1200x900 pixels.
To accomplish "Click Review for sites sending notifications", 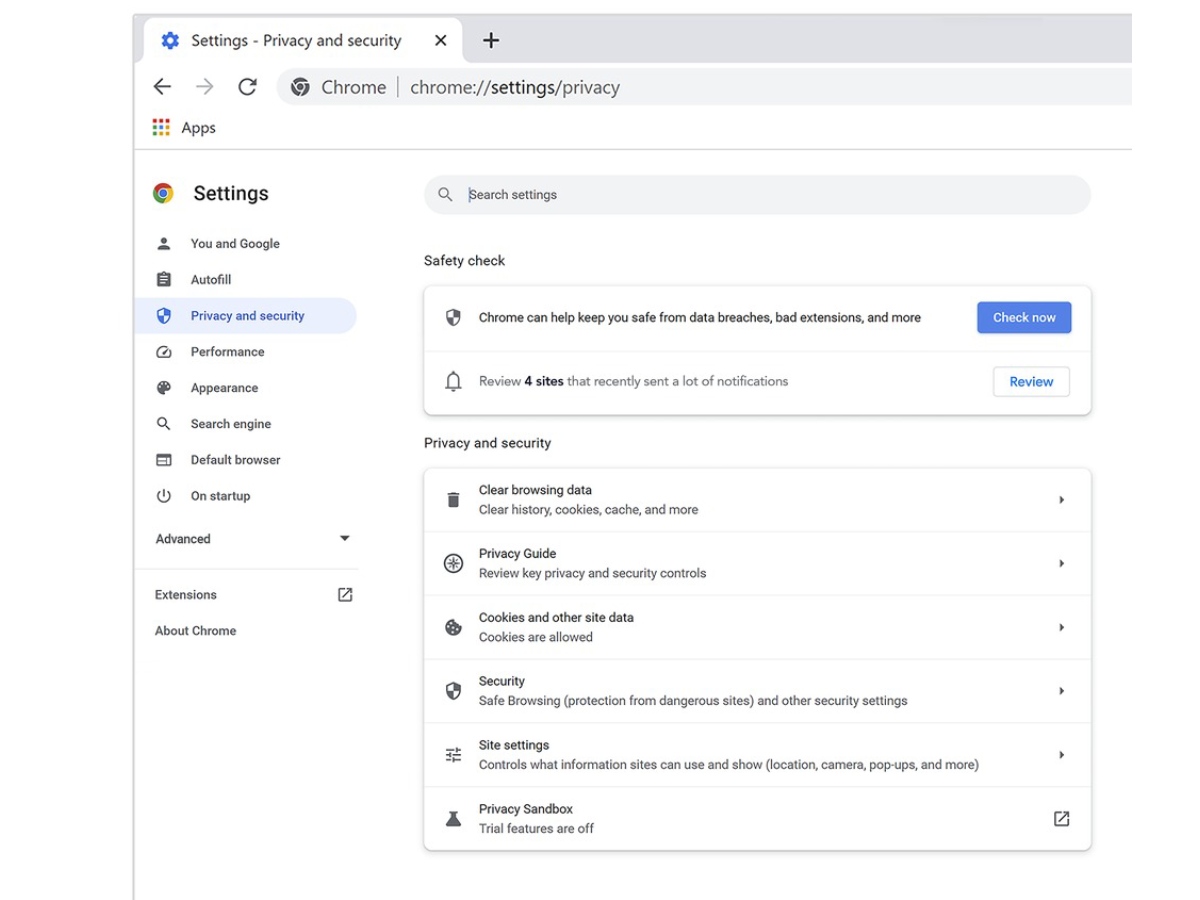I will coord(1030,381).
